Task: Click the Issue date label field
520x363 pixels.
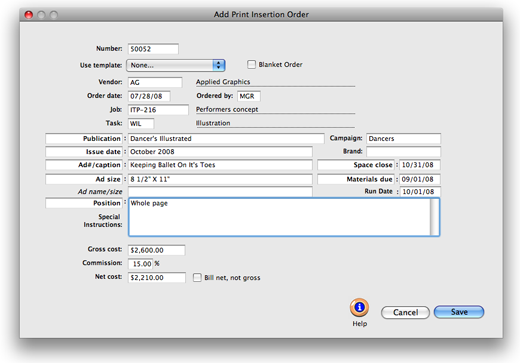Action: (84, 152)
